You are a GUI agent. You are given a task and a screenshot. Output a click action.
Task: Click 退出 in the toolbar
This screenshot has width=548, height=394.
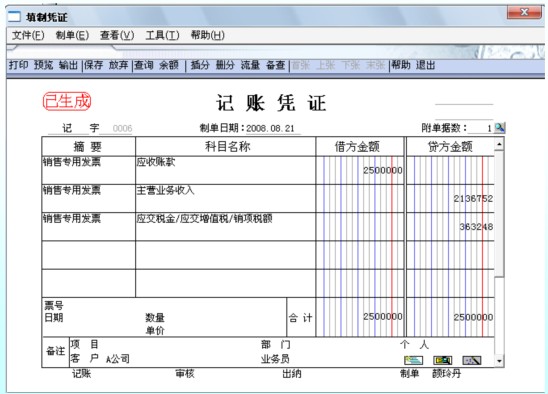[x=425, y=65]
